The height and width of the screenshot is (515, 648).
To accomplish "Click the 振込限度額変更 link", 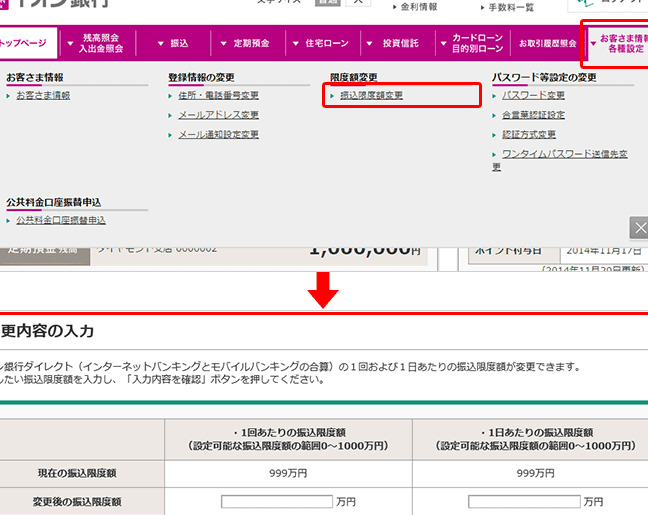I will click(x=371, y=96).
